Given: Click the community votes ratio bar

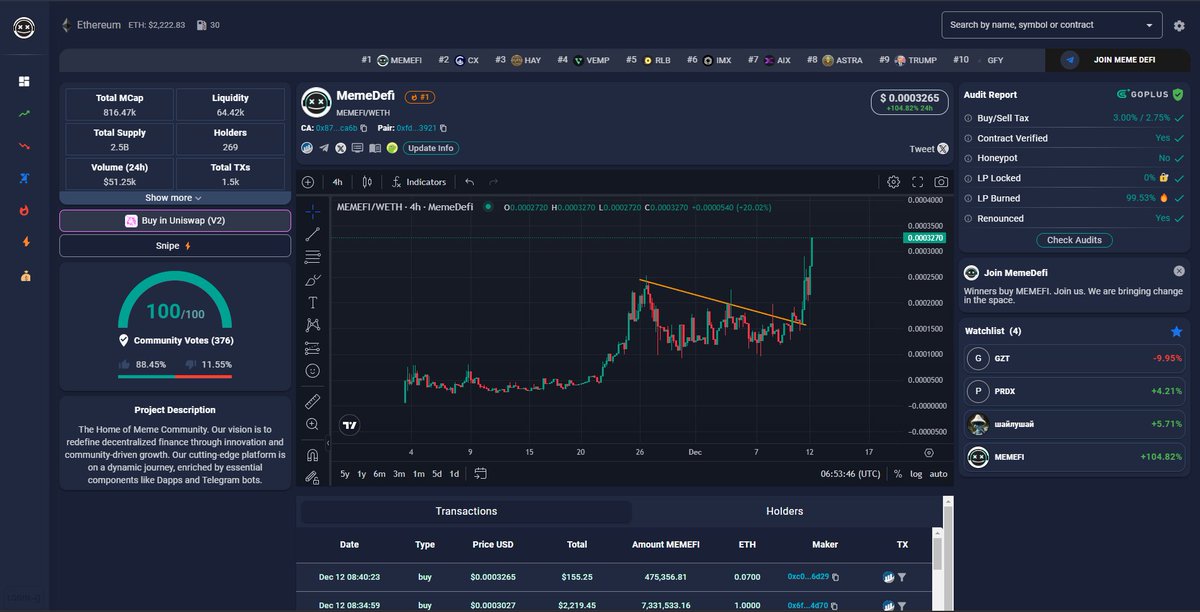Looking at the screenshot, I should click(175, 376).
